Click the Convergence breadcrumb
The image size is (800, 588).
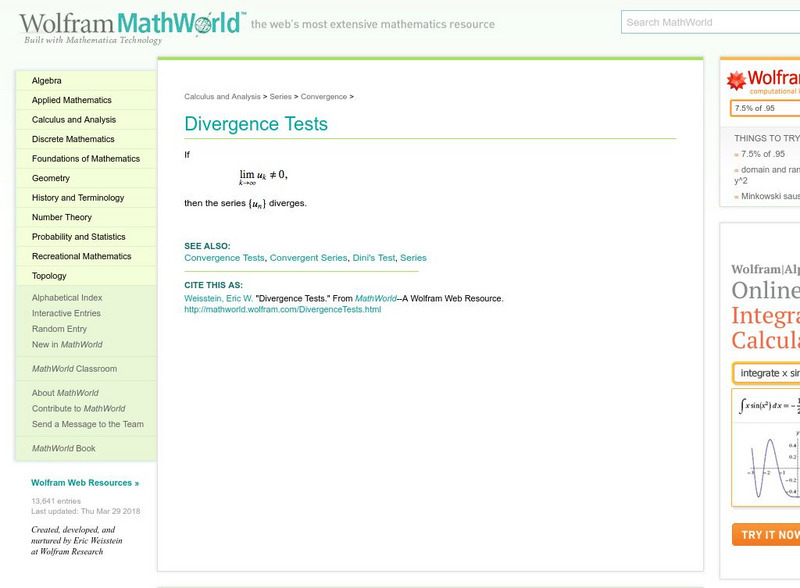coord(323,96)
